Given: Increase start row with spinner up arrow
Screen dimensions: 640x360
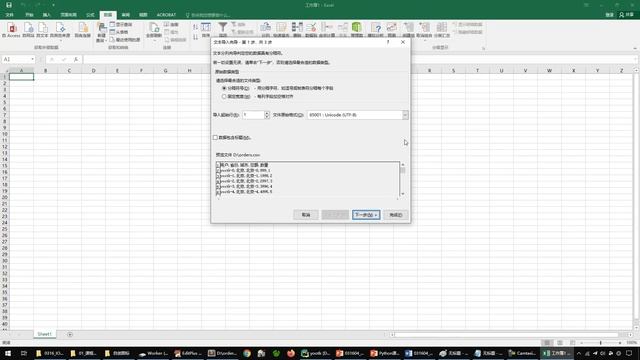Looking at the screenshot, I should coord(267,113).
